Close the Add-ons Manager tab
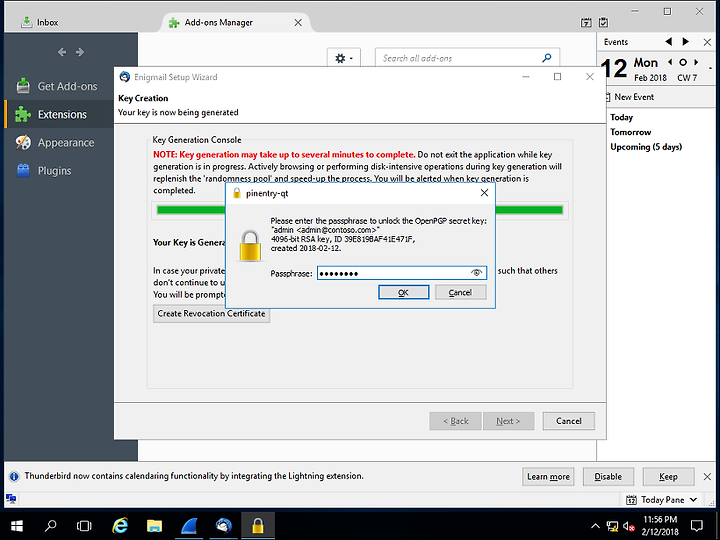The height and width of the screenshot is (540, 720). coord(298,22)
